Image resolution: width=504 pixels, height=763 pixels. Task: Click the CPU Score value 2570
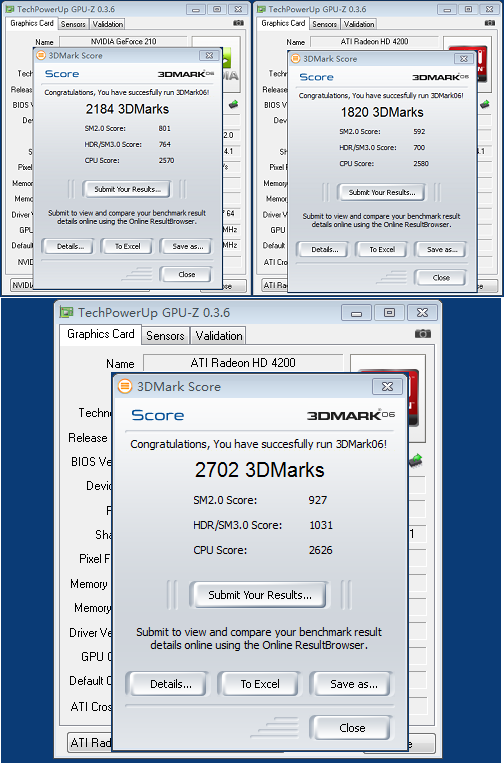pos(166,161)
